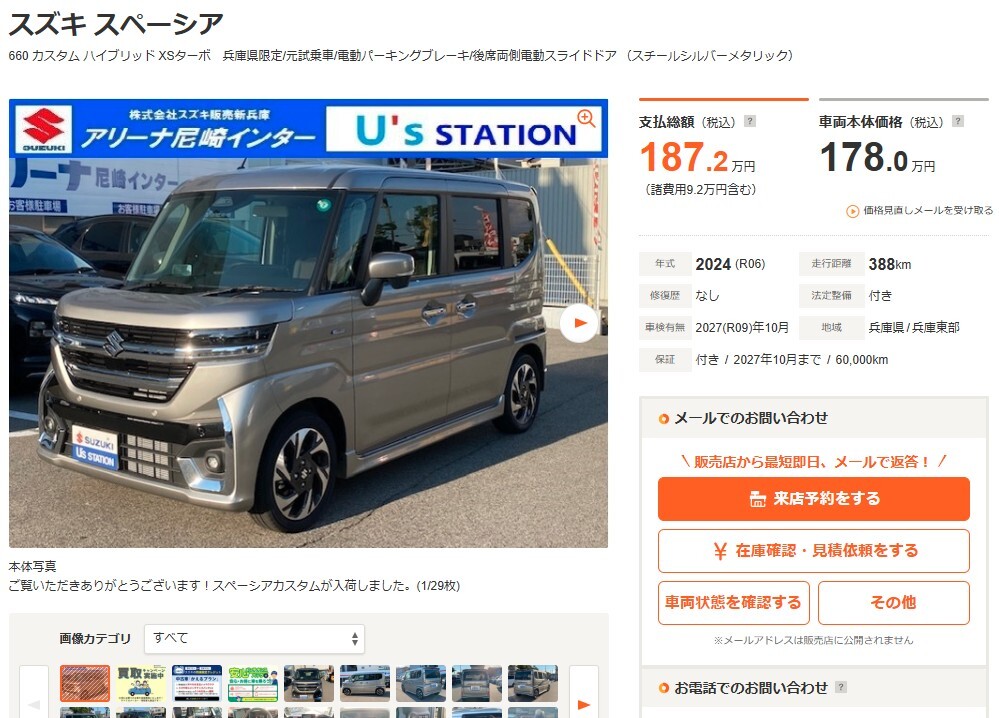Image resolution: width=999 pixels, height=718 pixels.
Task: Select the last car thumbnail in top row
Action: coord(533,684)
